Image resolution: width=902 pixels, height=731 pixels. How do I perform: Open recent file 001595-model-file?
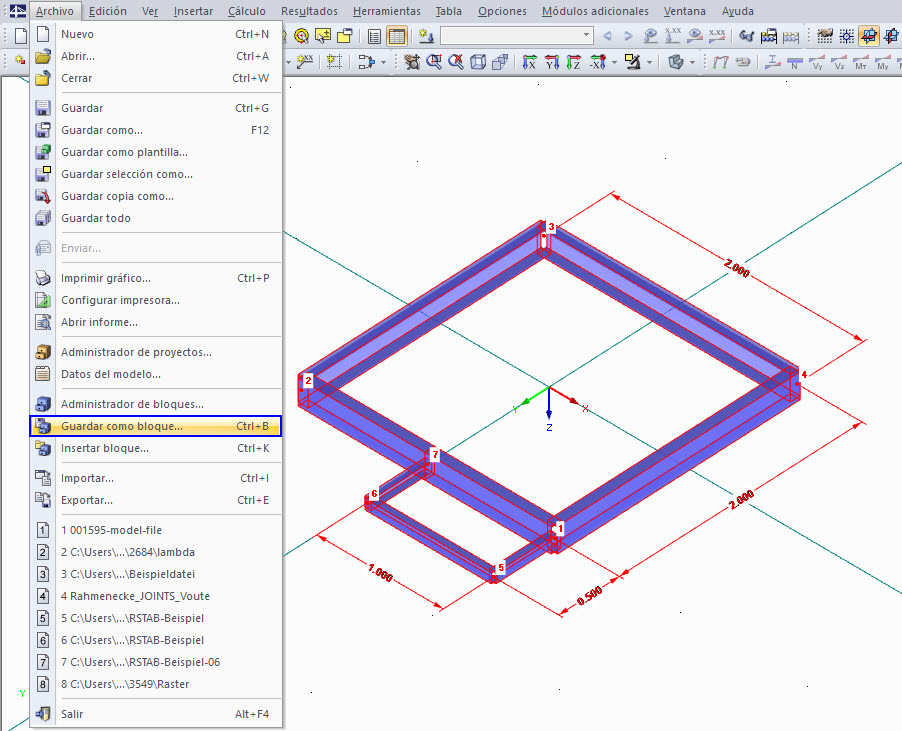point(155,530)
